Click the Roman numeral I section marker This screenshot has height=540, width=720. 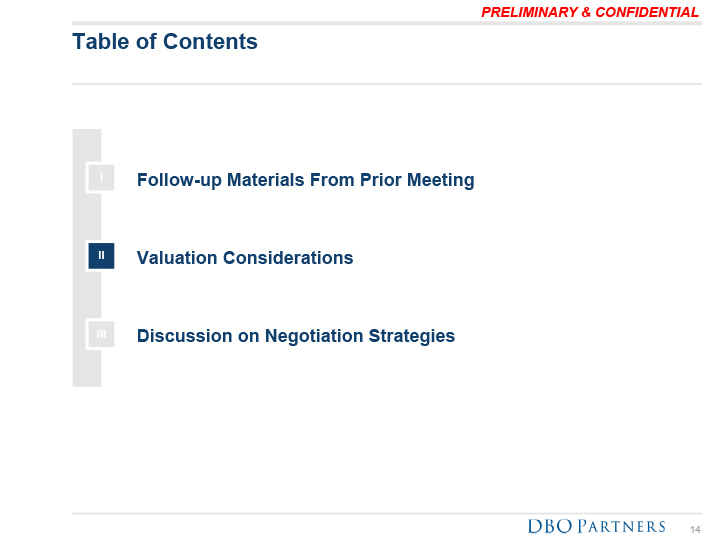pos(101,178)
